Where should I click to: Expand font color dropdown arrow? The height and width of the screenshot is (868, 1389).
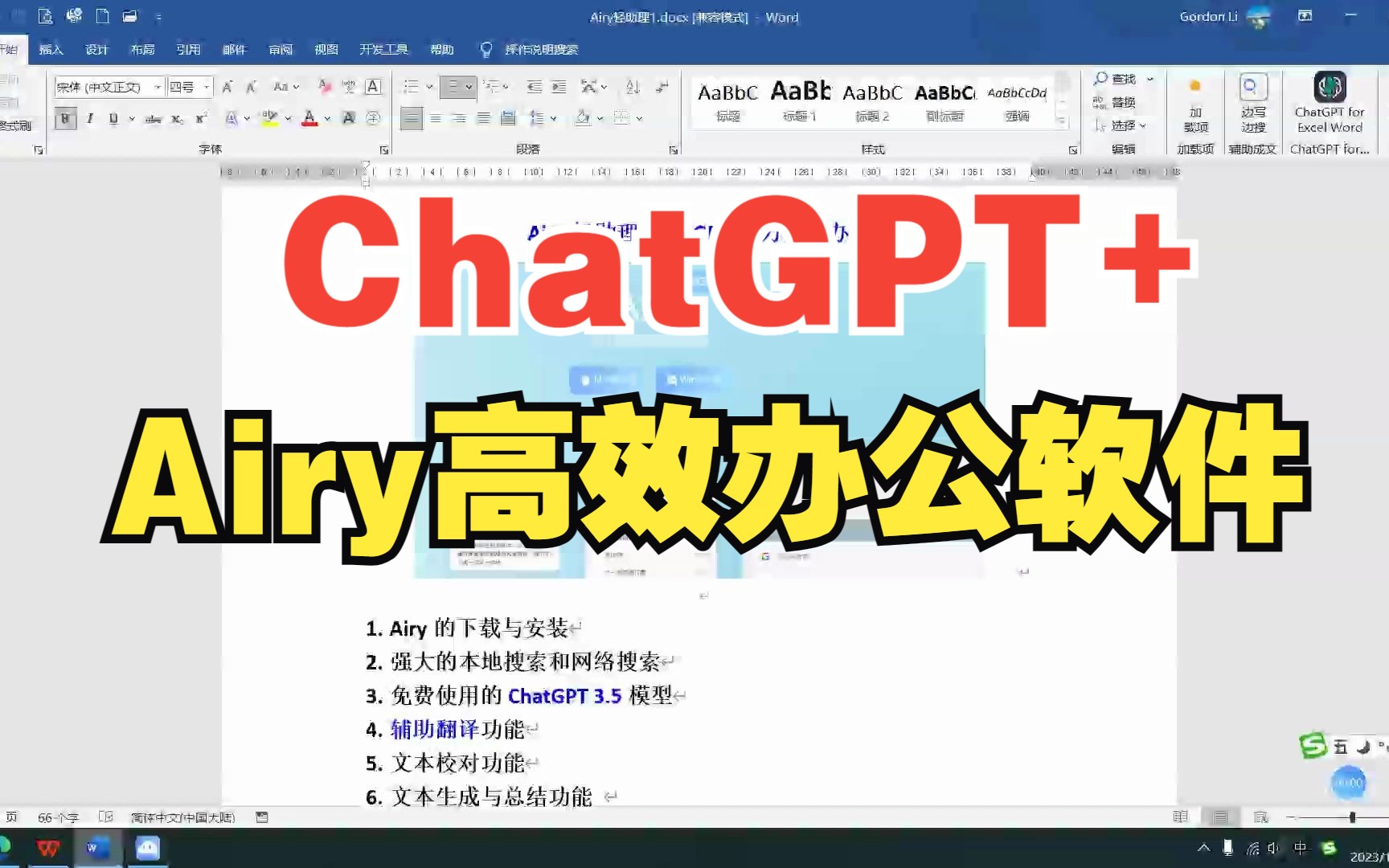point(327,119)
